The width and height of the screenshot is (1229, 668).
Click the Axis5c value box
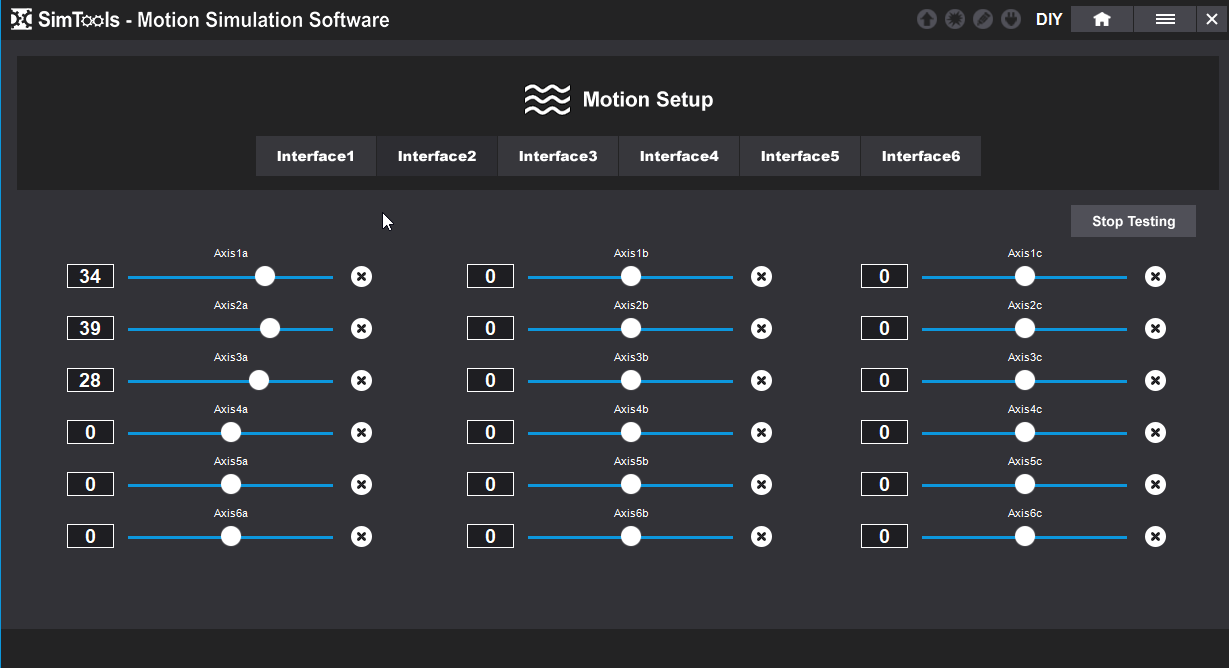[x=884, y=484]
